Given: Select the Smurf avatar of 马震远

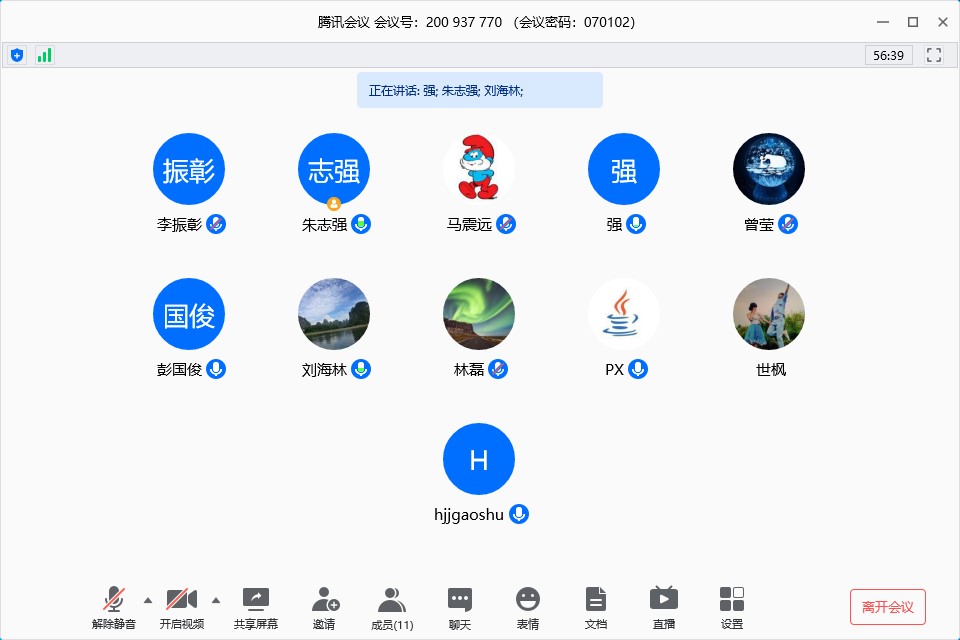Looking at the screenshot, I should pyautogui.click(x=478, y=169).
